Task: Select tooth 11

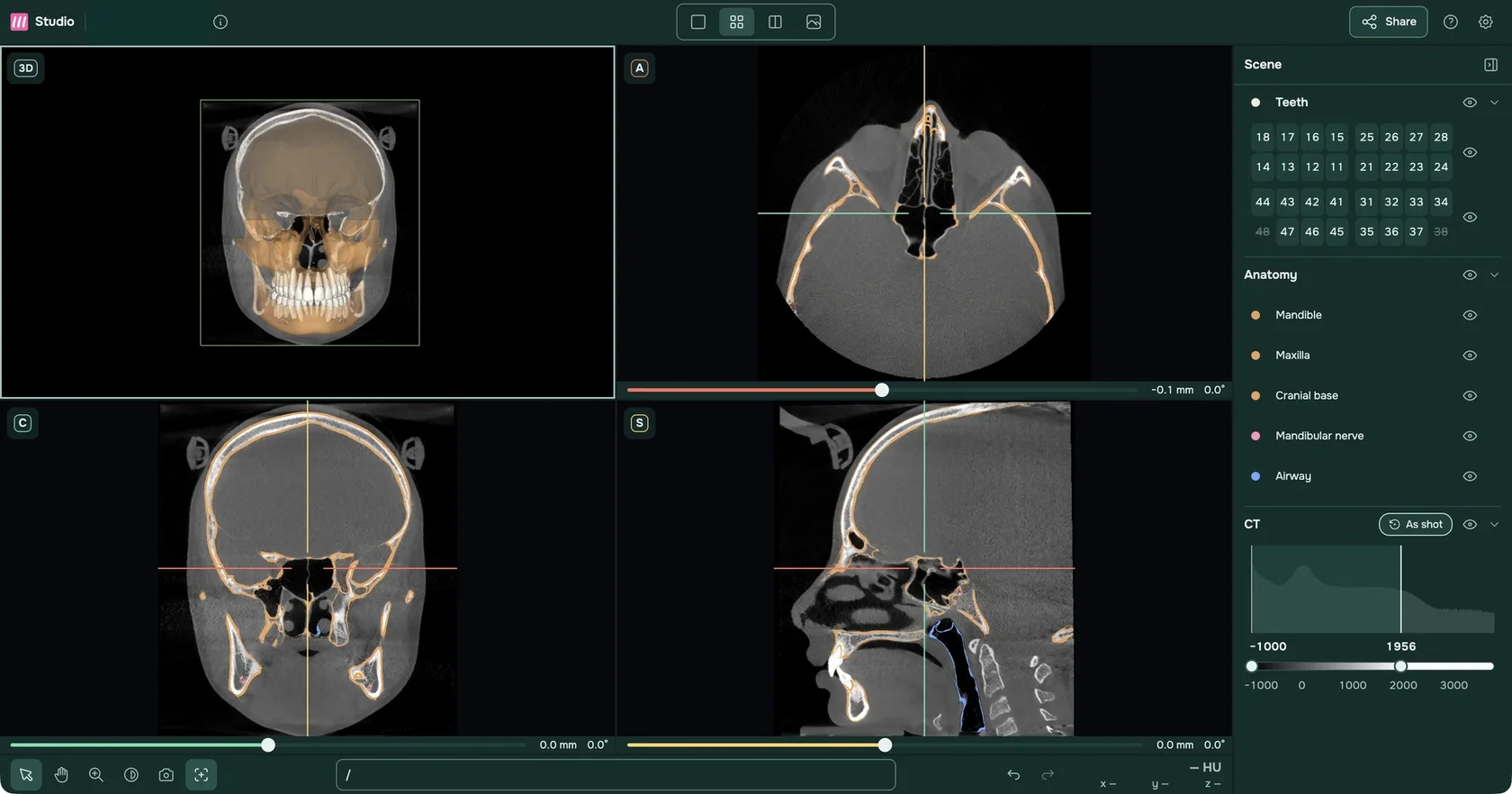Action: click(1336, 167)
